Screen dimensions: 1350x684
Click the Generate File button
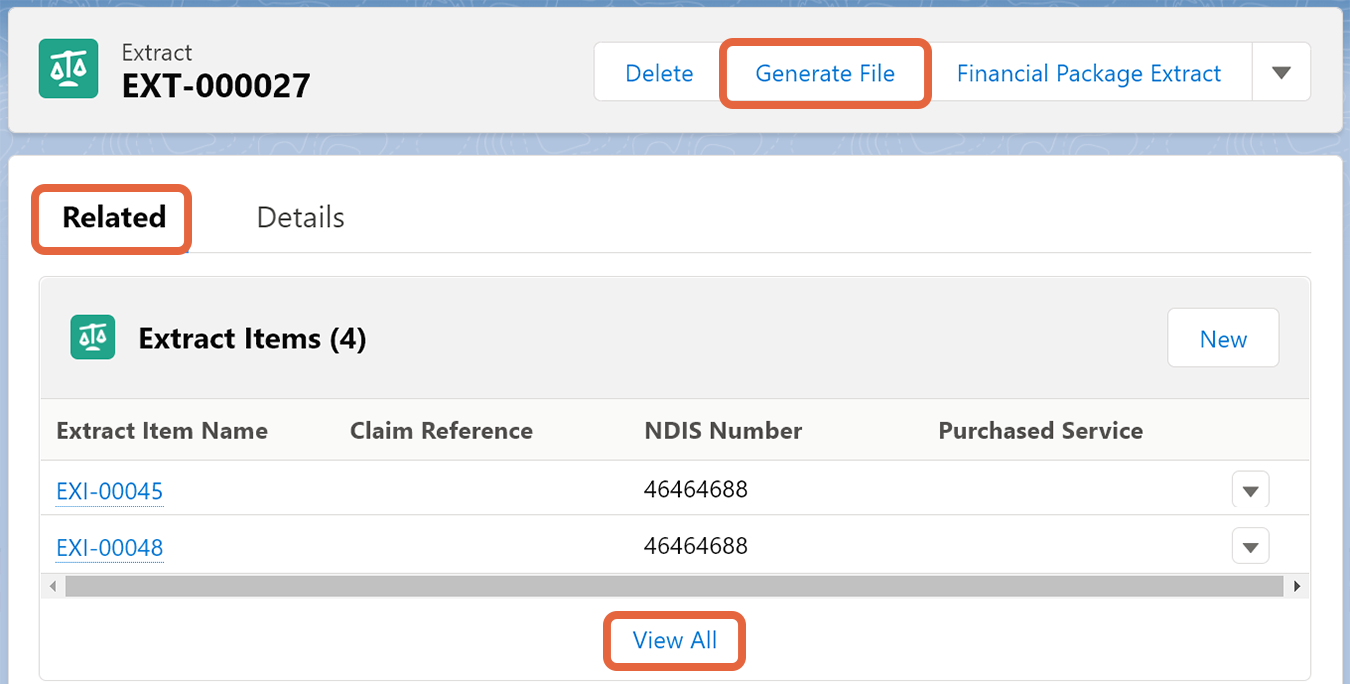point(825,73)
